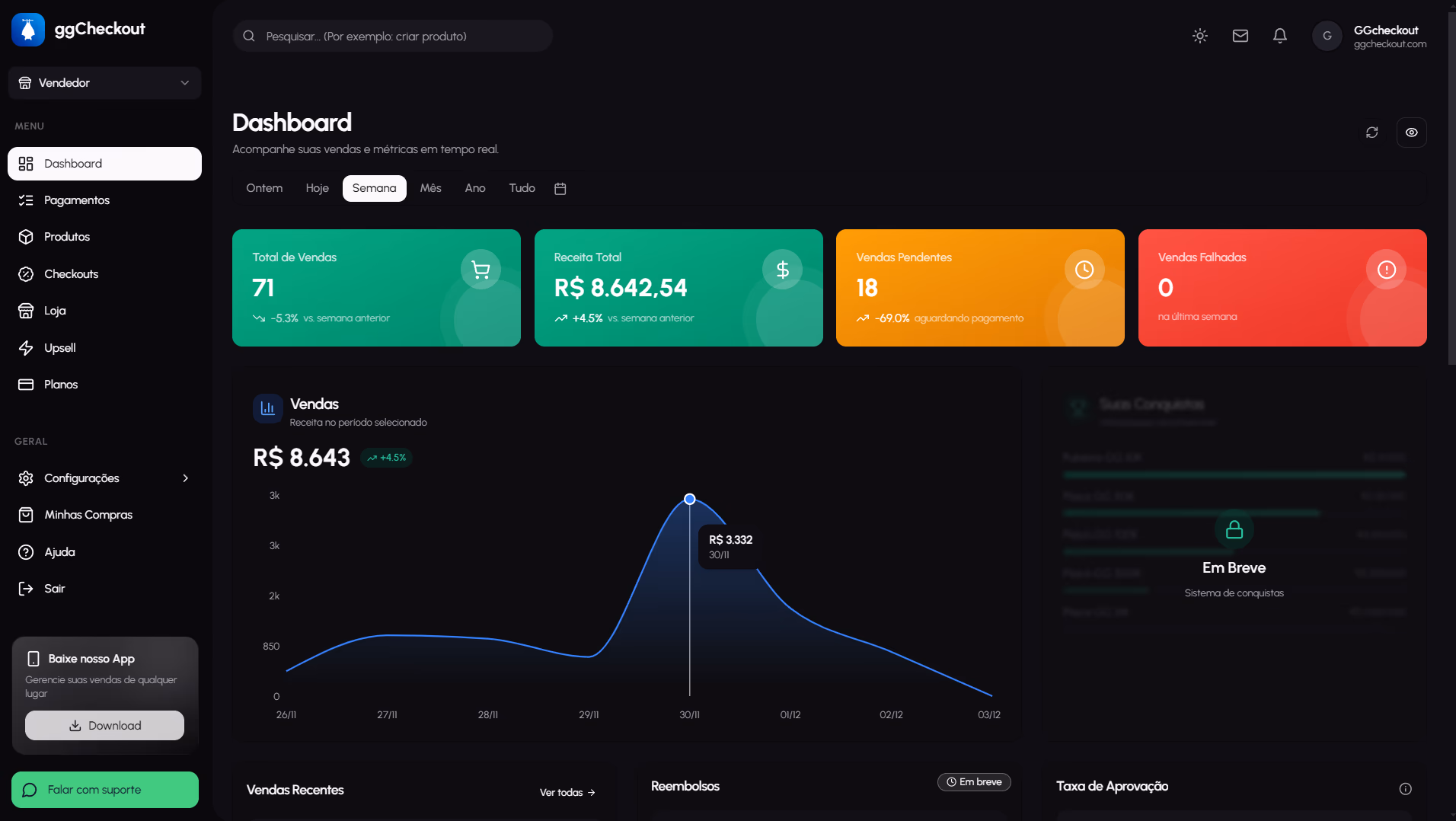The image size is (1456, 821).
Task: Click the Dashboard grid icon in sidebar
Action: 26,164
